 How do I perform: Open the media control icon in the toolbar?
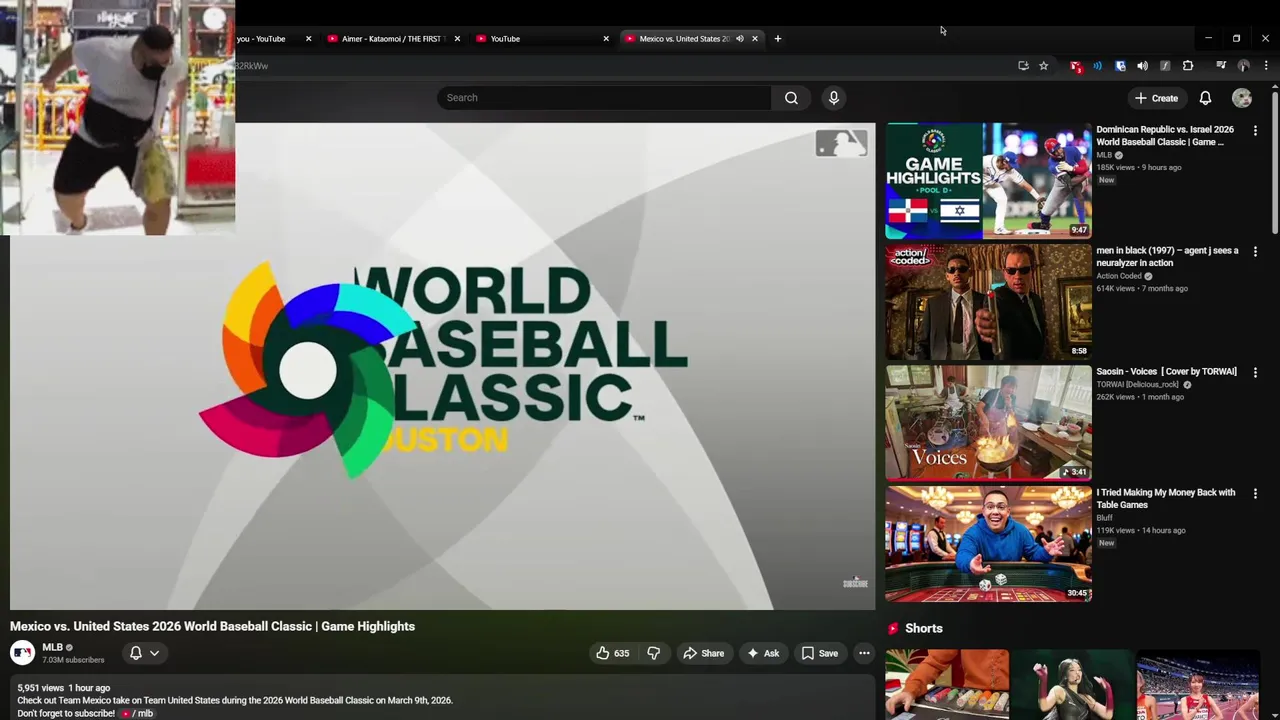click(x=1221, y=66)
